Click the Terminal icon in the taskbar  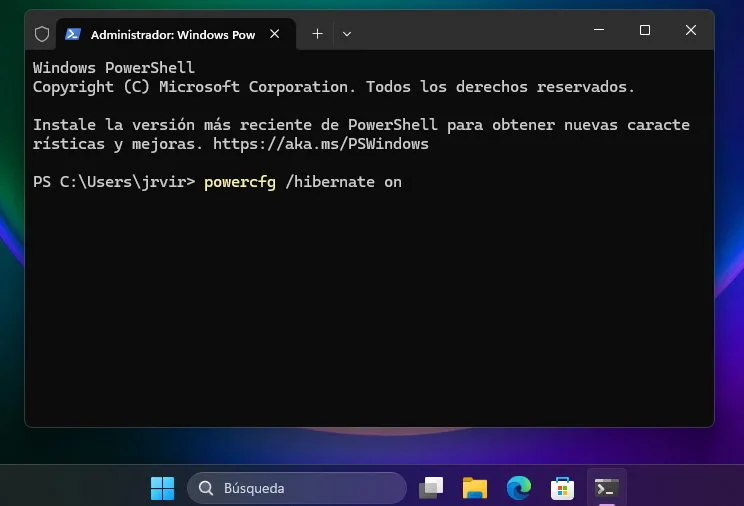607,488
